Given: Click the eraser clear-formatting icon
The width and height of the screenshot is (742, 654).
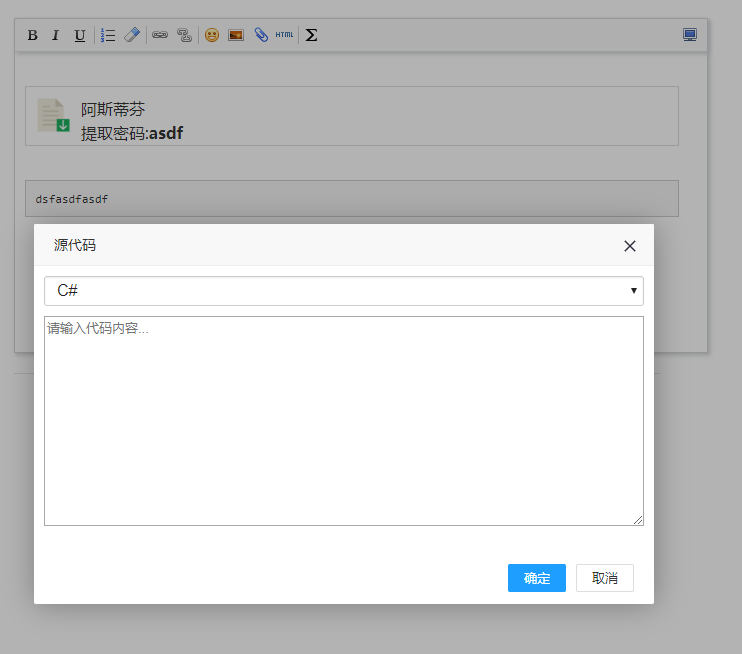Looking at the screenshot, I should click(132, 35).
